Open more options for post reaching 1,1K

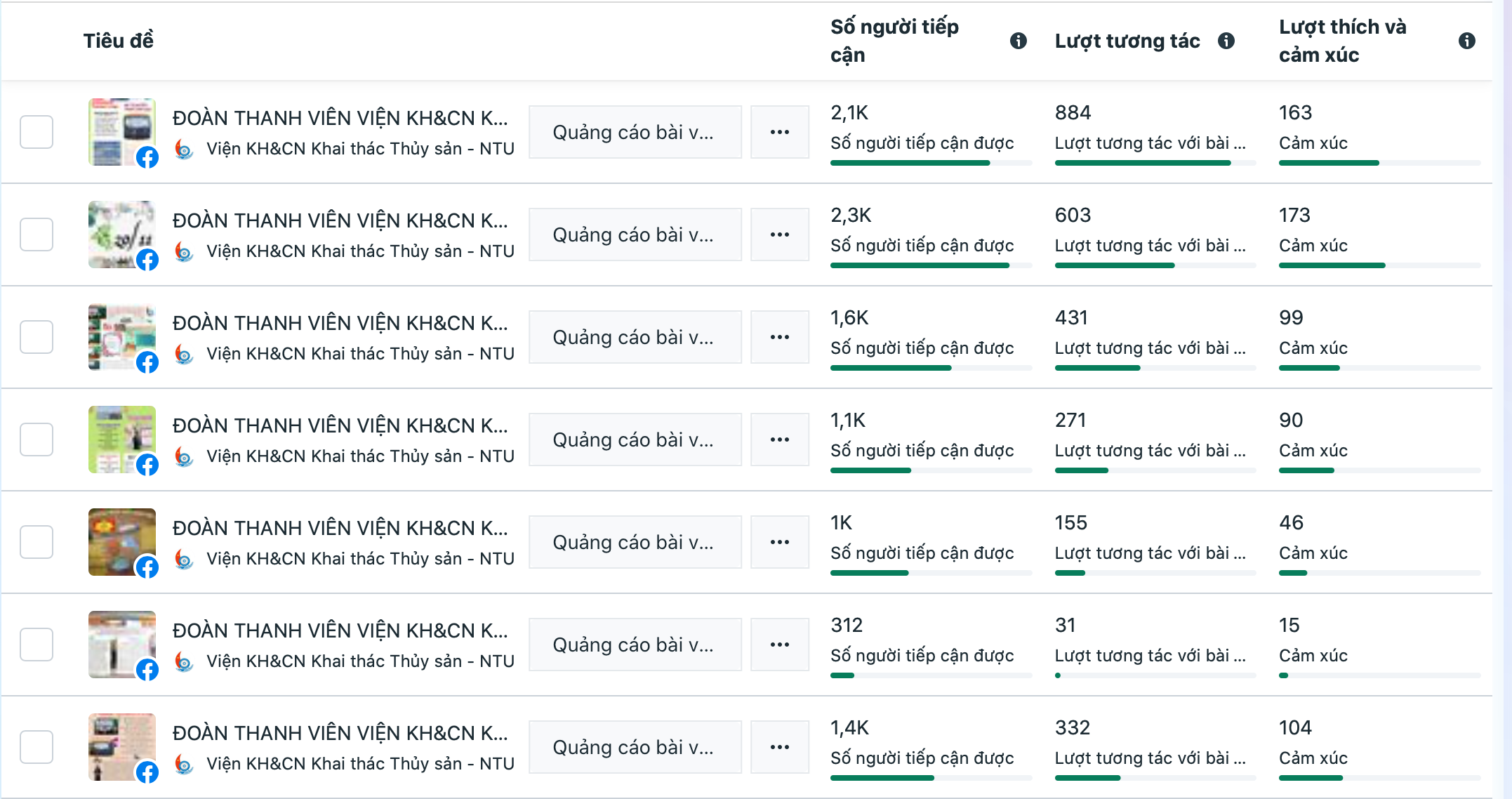pyautogui.click(x=779, y=440)
